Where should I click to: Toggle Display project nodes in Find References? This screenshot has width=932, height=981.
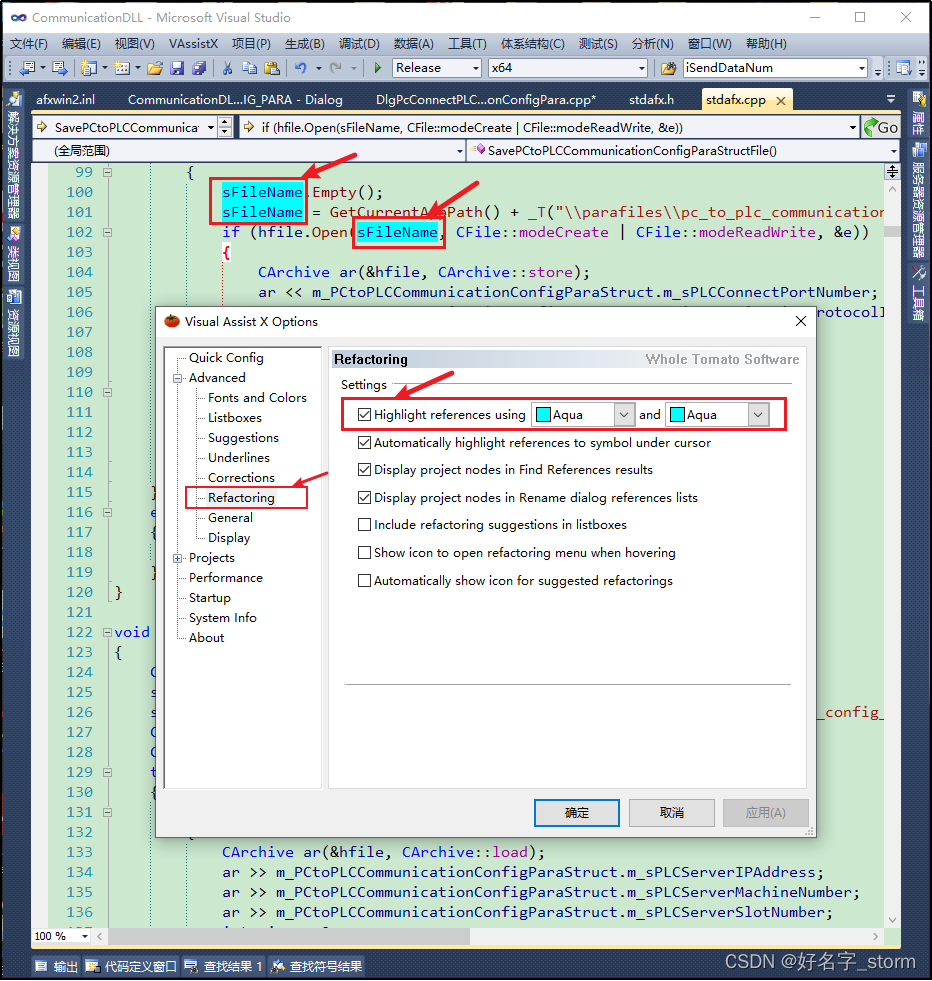coord(364,469)
